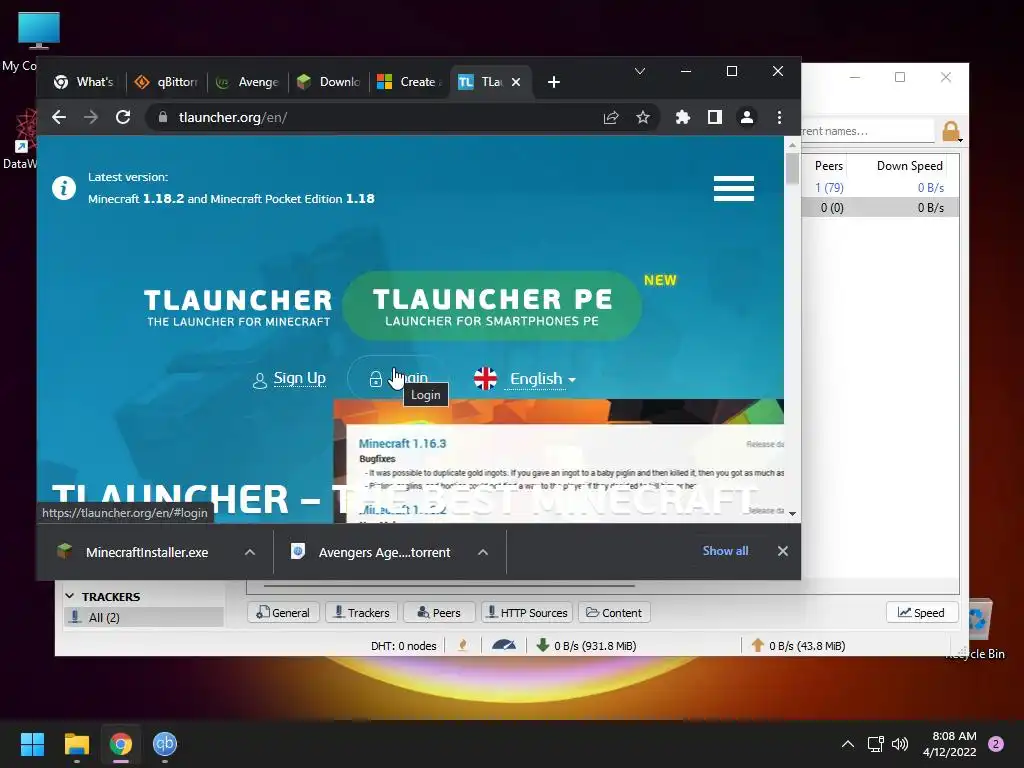Show hidden system tray icons
Viewport: 1024px width, 768px height.
[848, 744]
